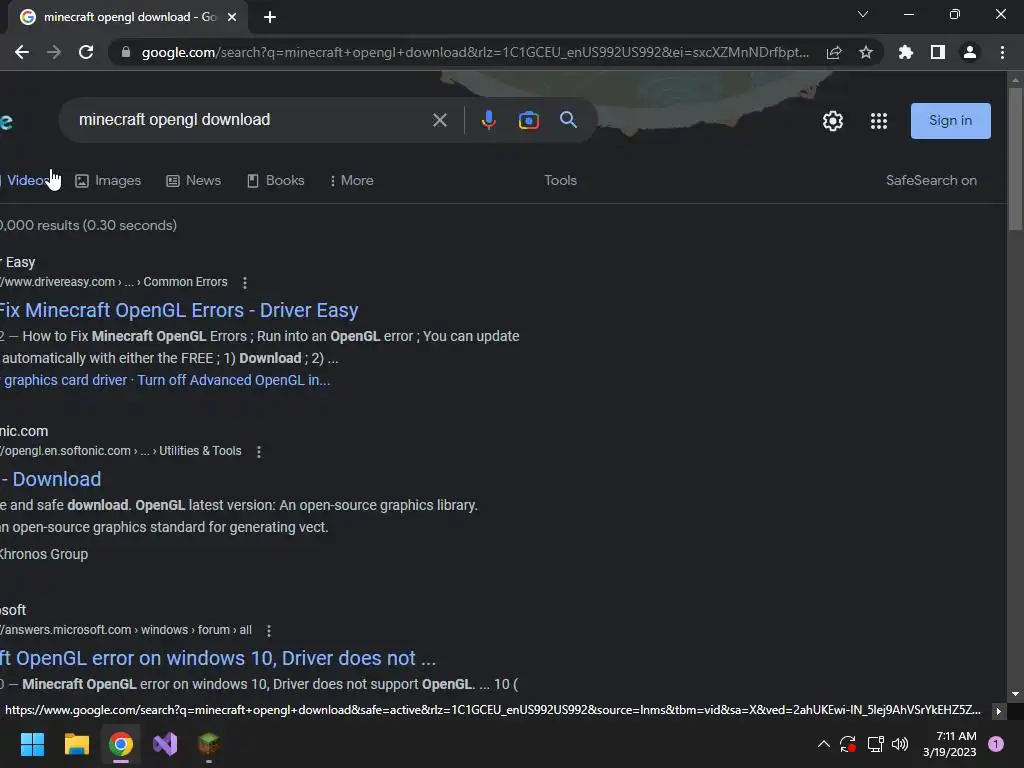Click the Khronos Group text
Viewport: 1024px width, 768px height.
[x=44, y=554]
